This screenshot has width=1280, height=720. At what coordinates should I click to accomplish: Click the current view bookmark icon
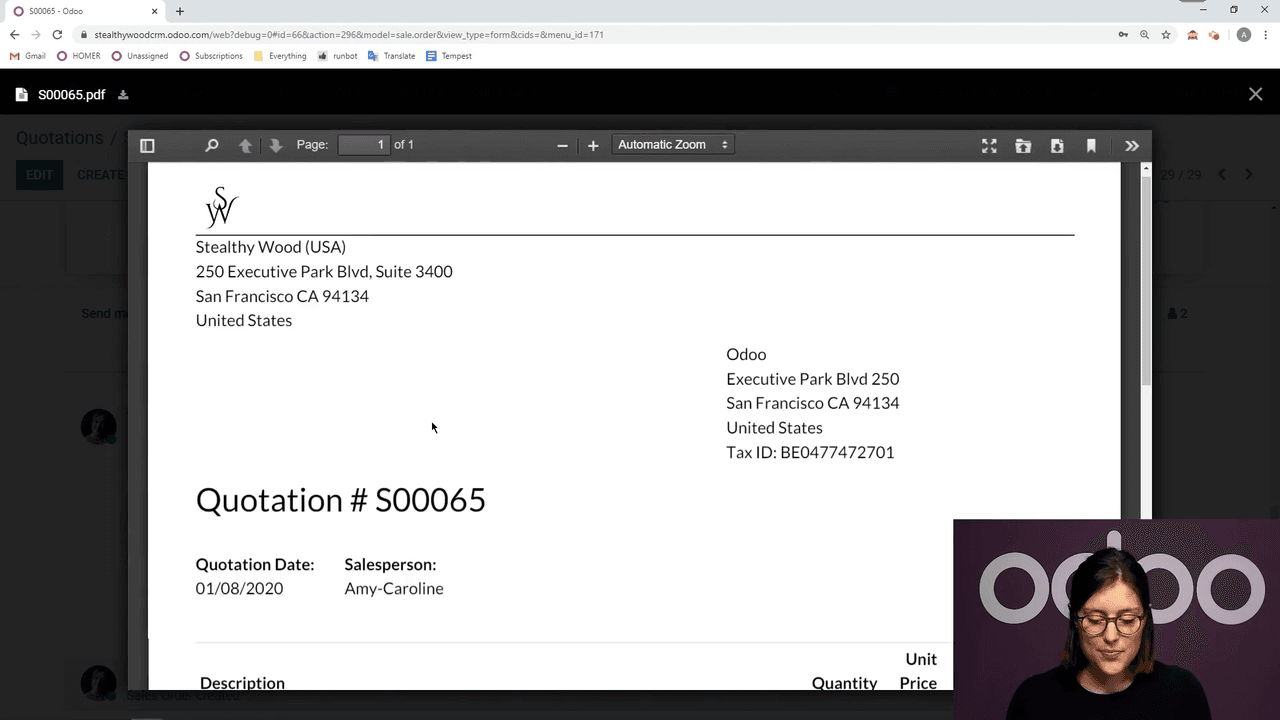[x=1091, y=146]
